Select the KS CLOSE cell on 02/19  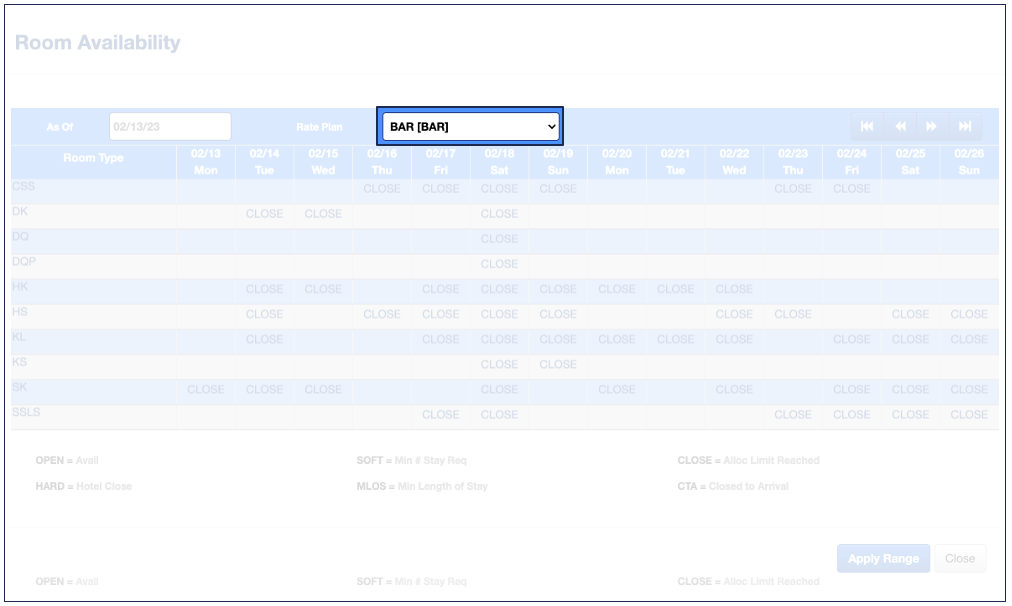point(558,365)
